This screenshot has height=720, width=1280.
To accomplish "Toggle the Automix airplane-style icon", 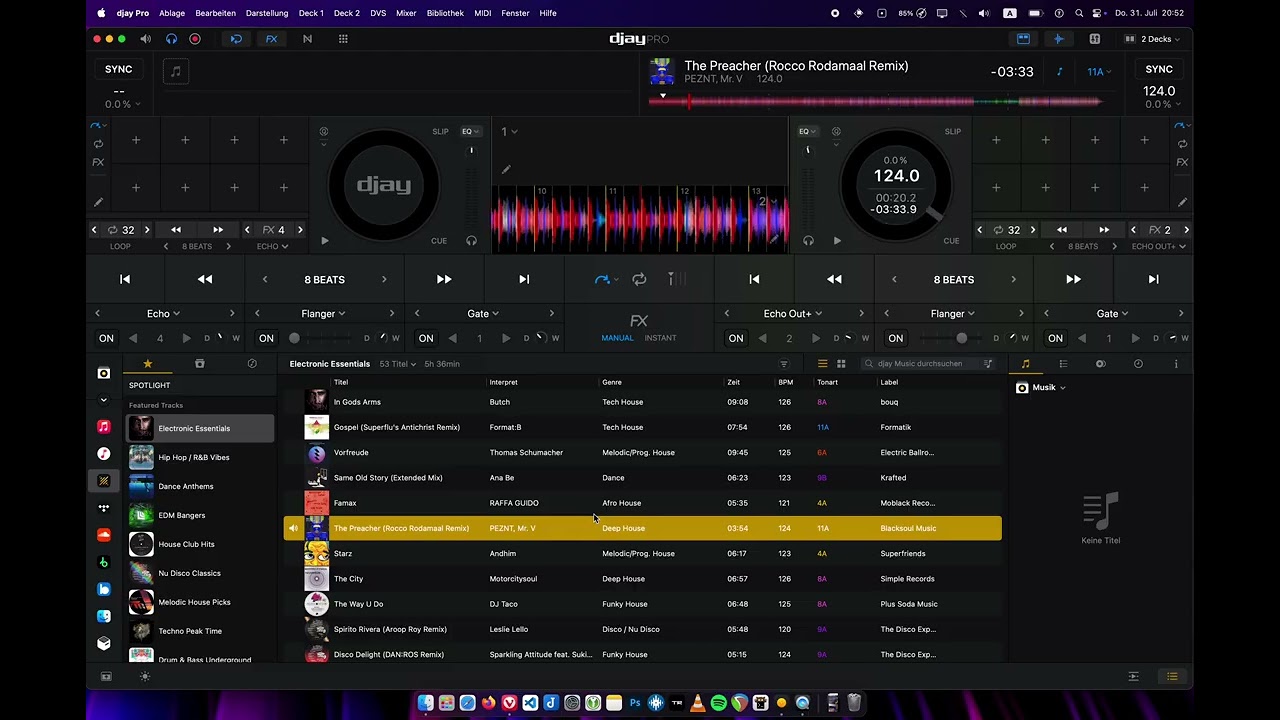I will pos(1058,39).
